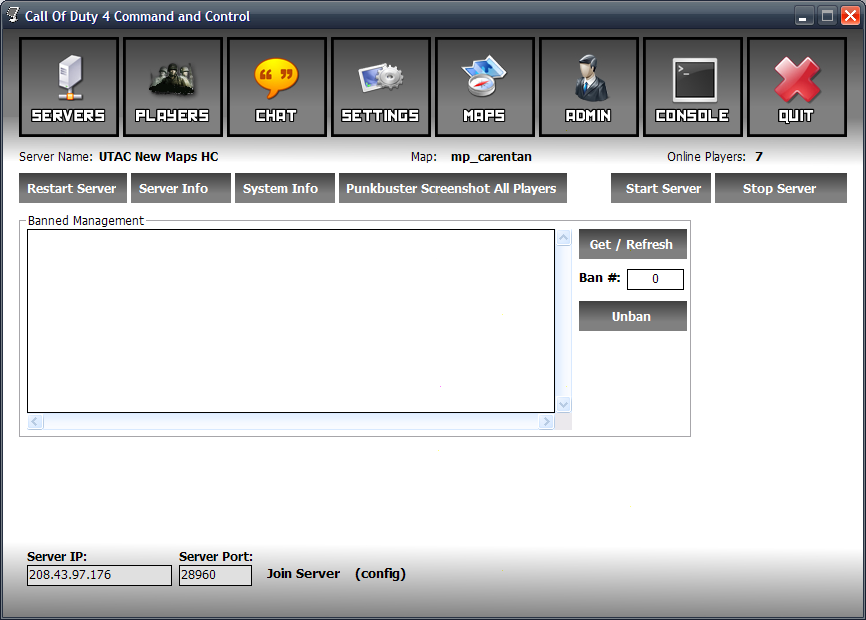Viewport: 866px width, 620px height.
Task: Click the Server Port field
Action: click(x=215, y=575)
